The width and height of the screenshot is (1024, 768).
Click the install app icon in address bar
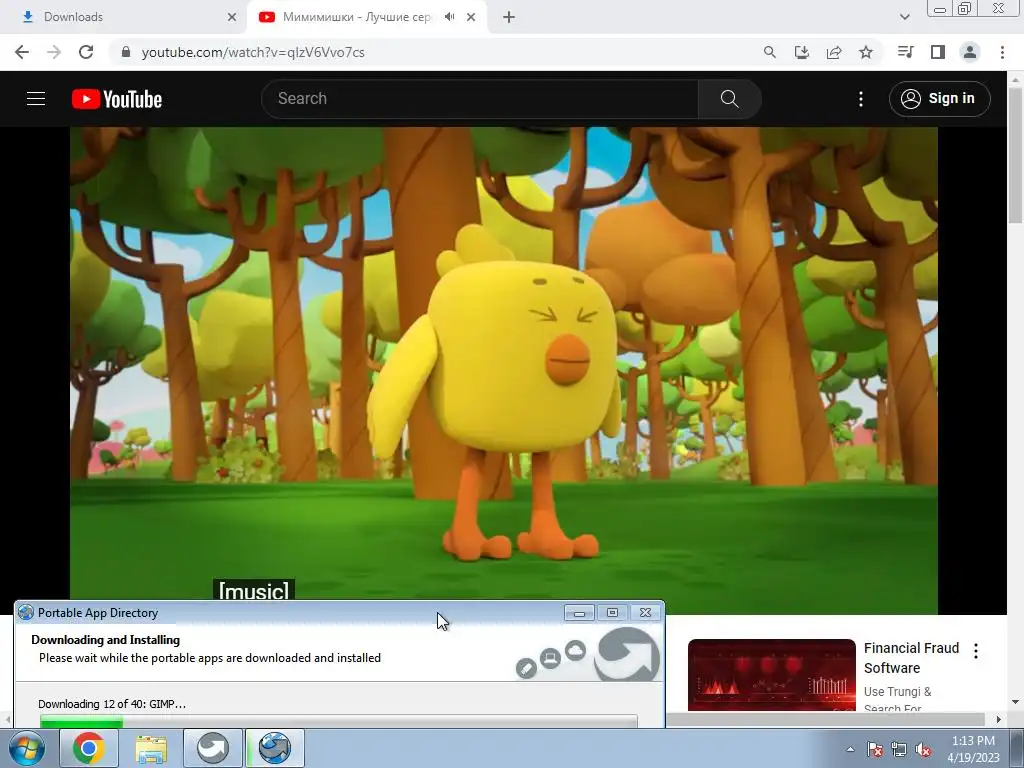pos(802,52)
